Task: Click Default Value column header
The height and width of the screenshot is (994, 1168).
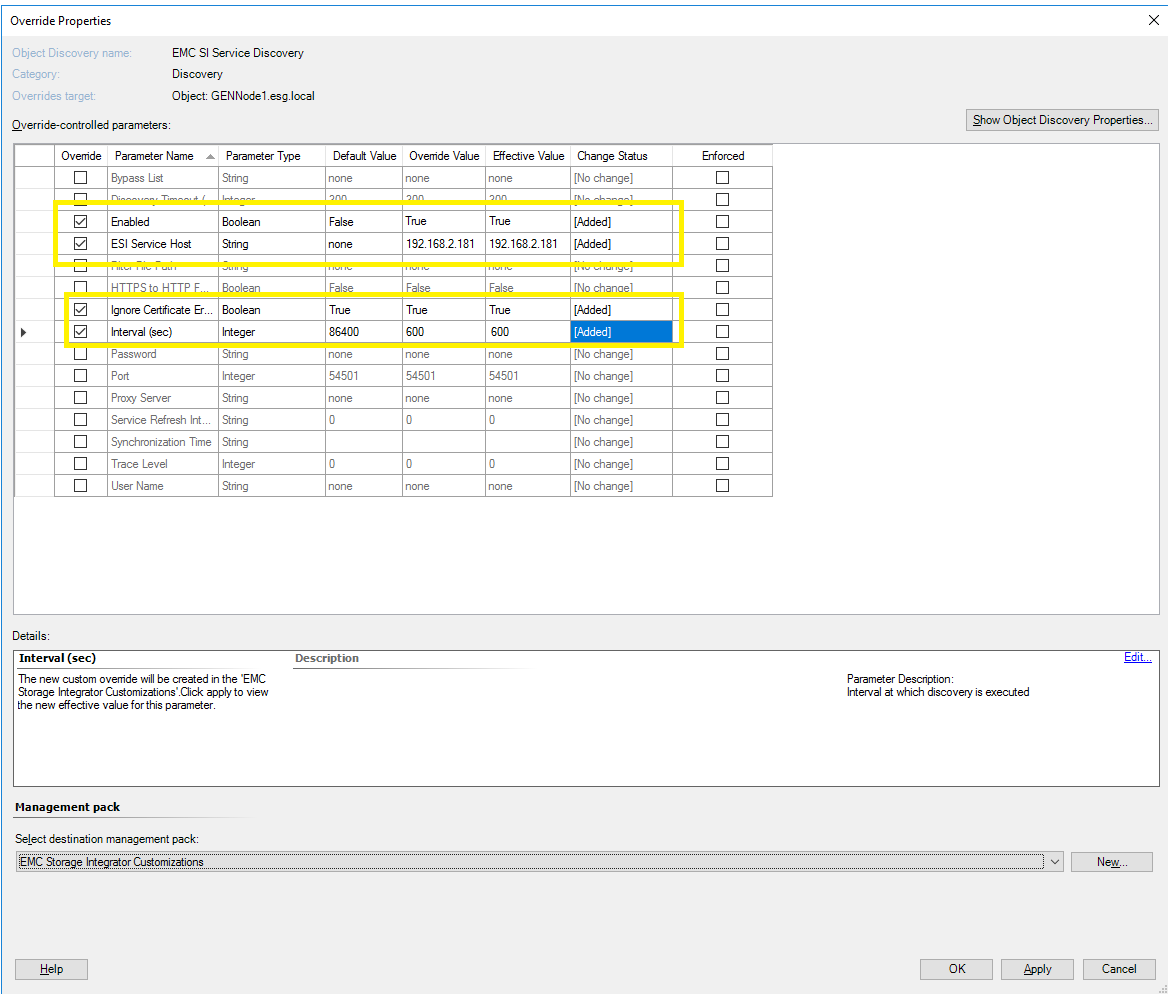Action: tap(364, 156)
